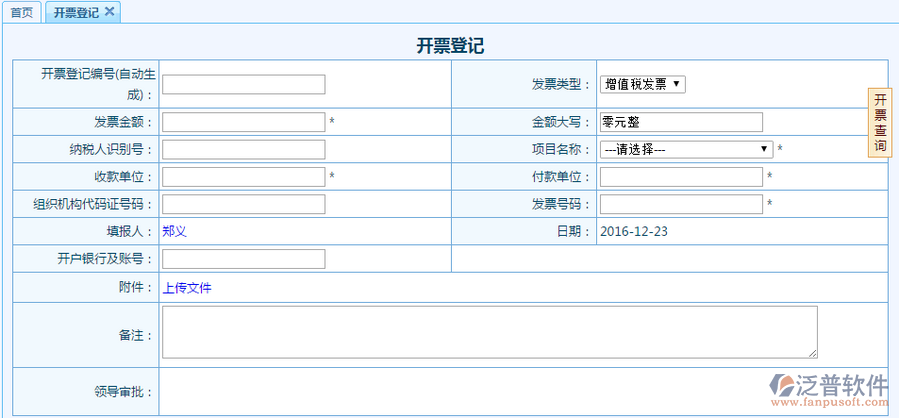The height and width of the screenshot is (418, 899).
Task: Click the 上传文件 link
Action: (x=187, y=288)
